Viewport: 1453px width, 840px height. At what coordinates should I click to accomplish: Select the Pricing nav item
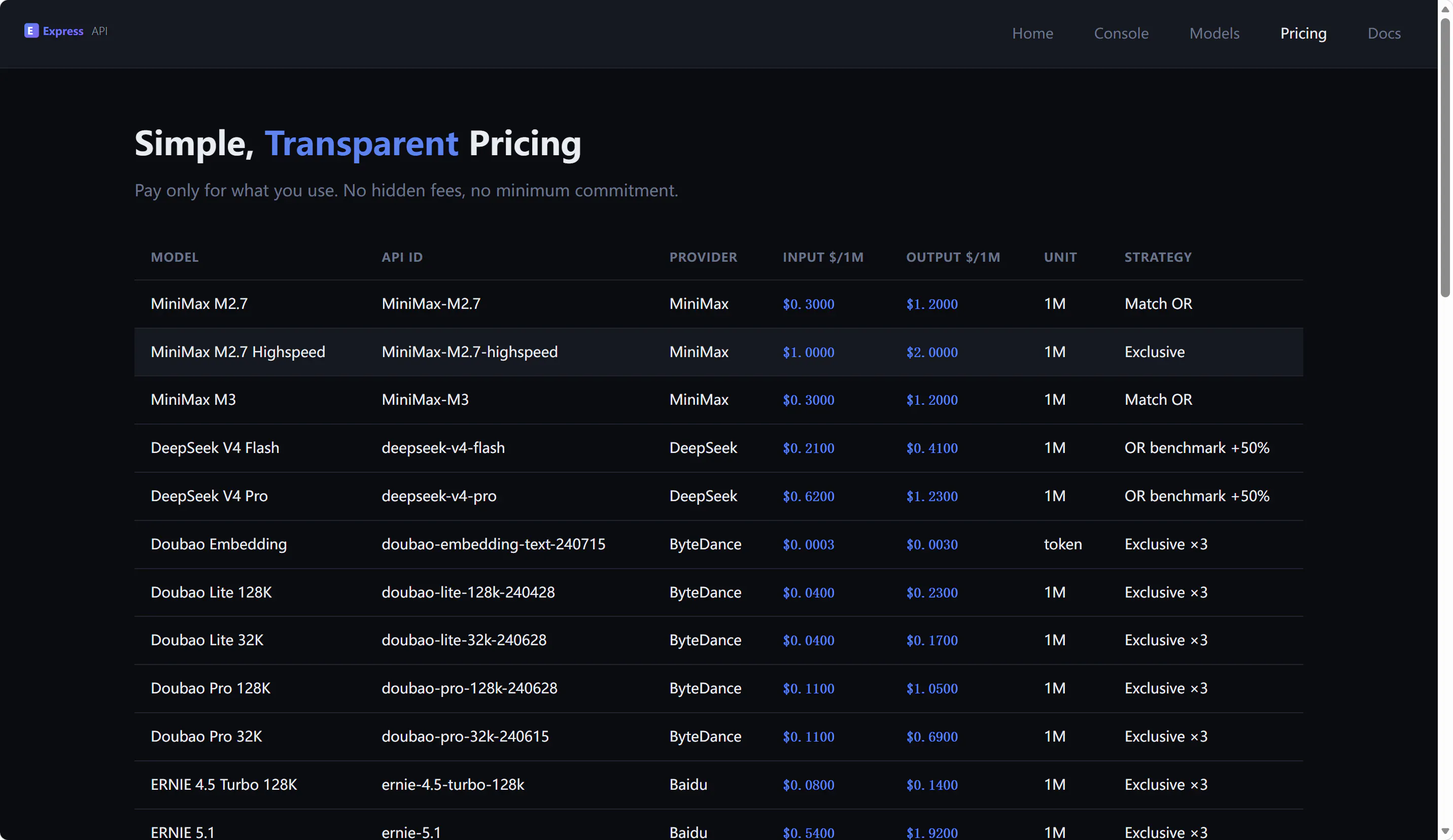(1303, 33)
